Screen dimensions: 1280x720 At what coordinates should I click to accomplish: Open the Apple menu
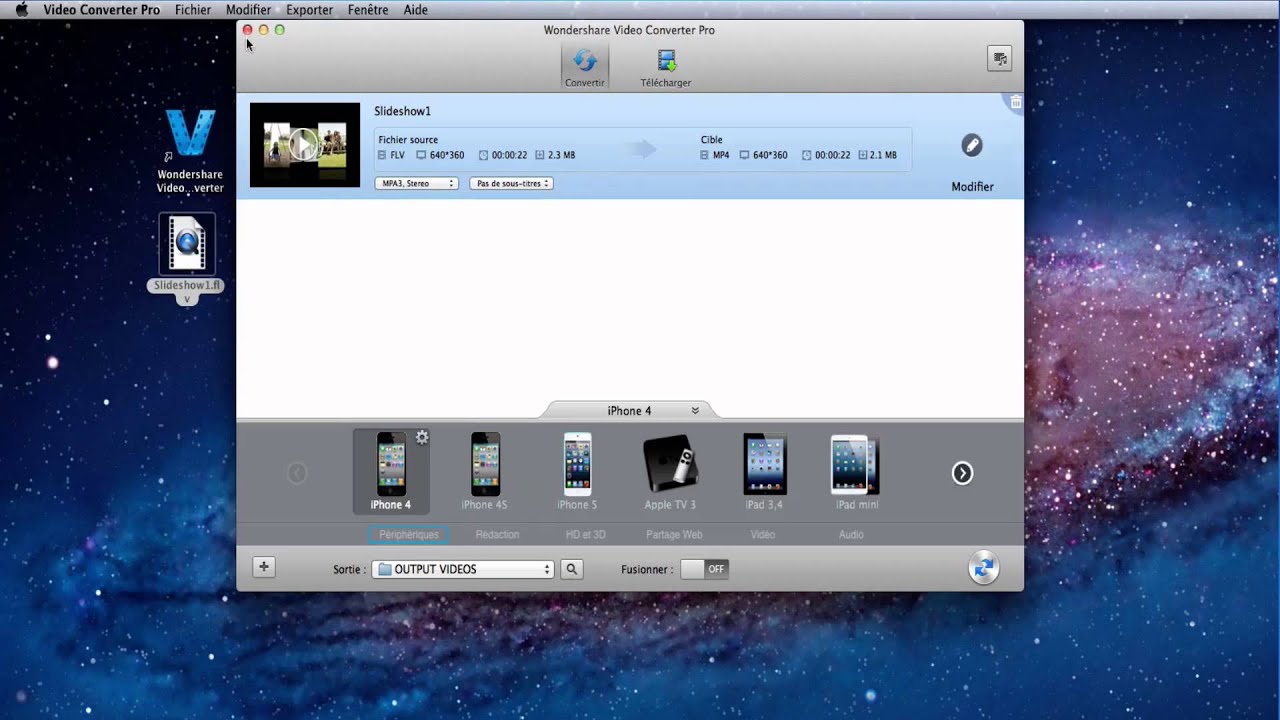pos(21,10)
